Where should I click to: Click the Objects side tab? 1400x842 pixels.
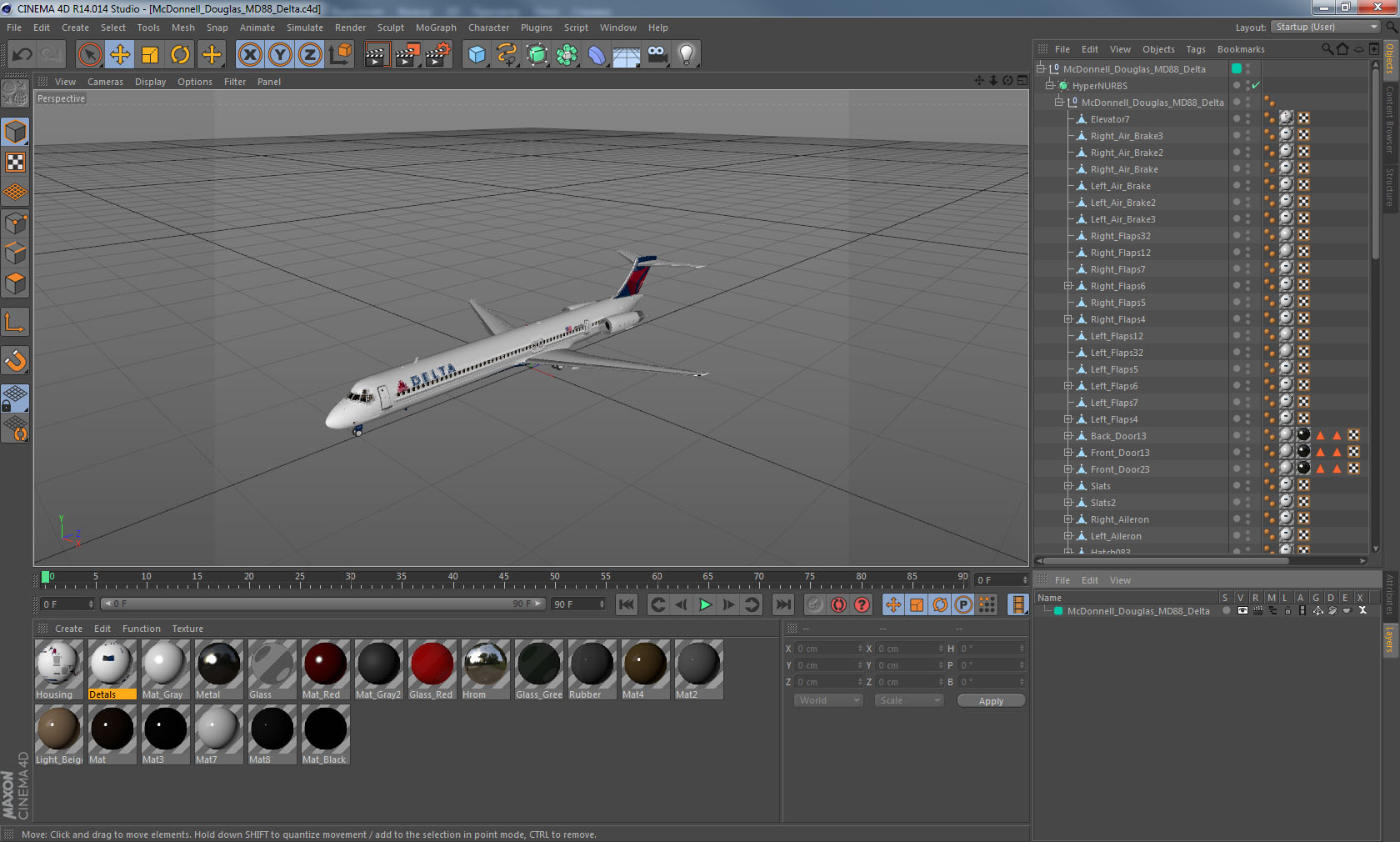point(1390,58)
